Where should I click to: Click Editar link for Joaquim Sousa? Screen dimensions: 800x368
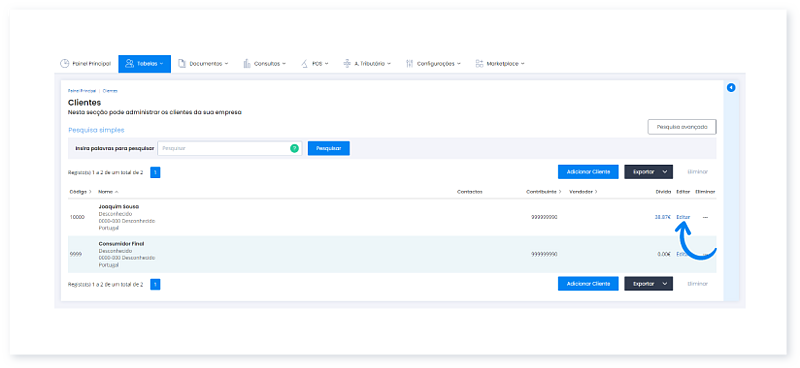(683, 217)
